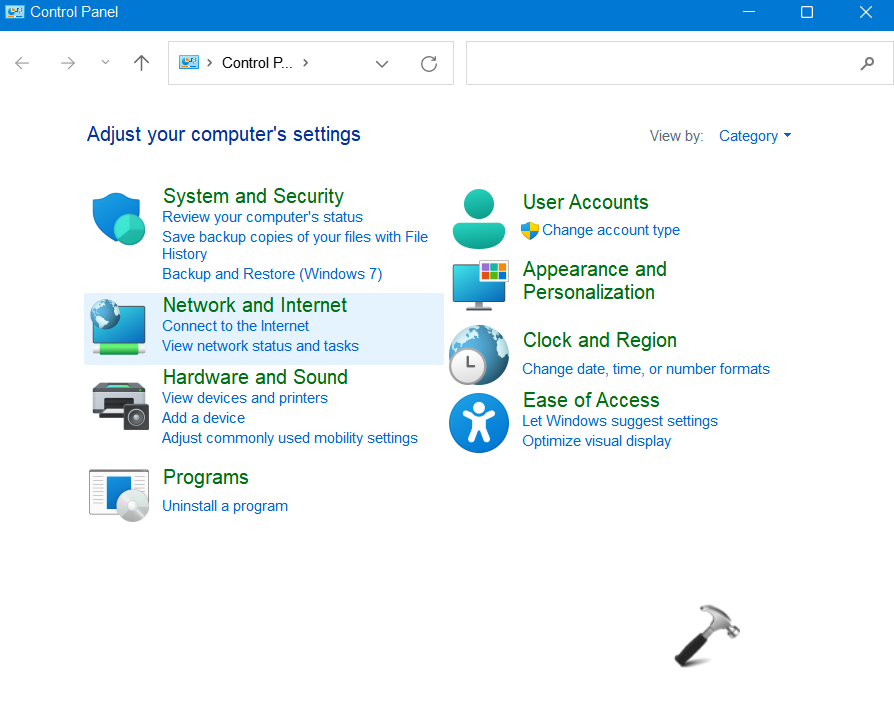
Task: Expand the address bar history dropdown
Action: [x=382, y=63]
